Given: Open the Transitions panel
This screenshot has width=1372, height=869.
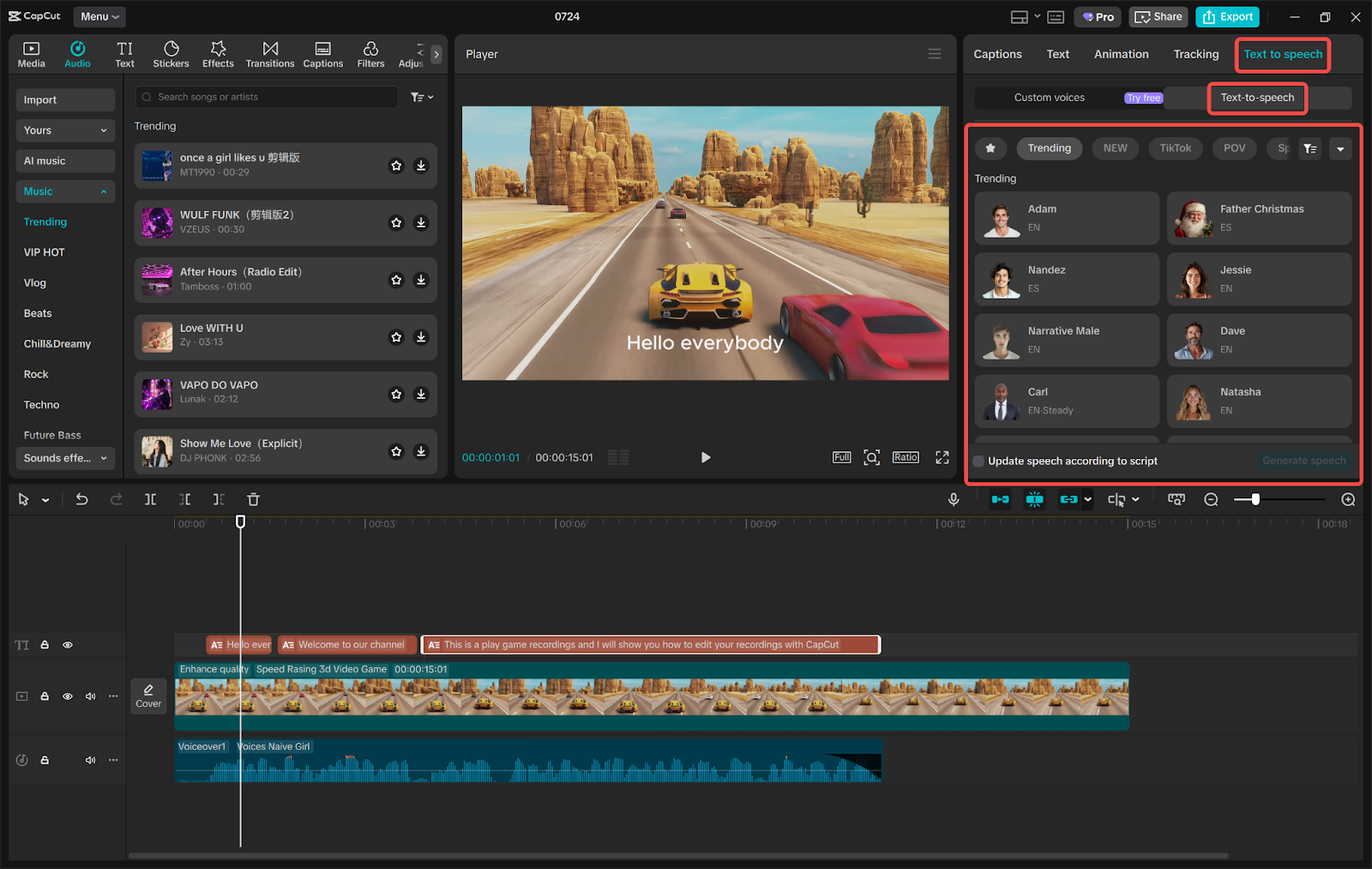Looking at the screenshot, I should click(270, 54).
